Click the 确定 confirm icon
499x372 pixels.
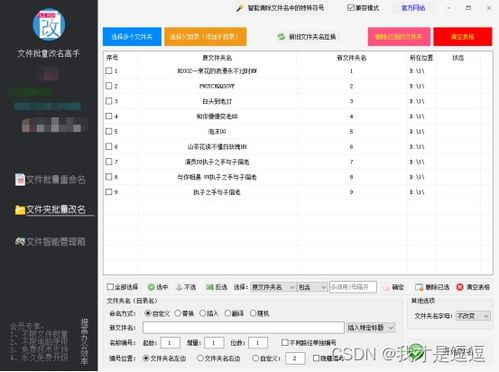[386, 287]
